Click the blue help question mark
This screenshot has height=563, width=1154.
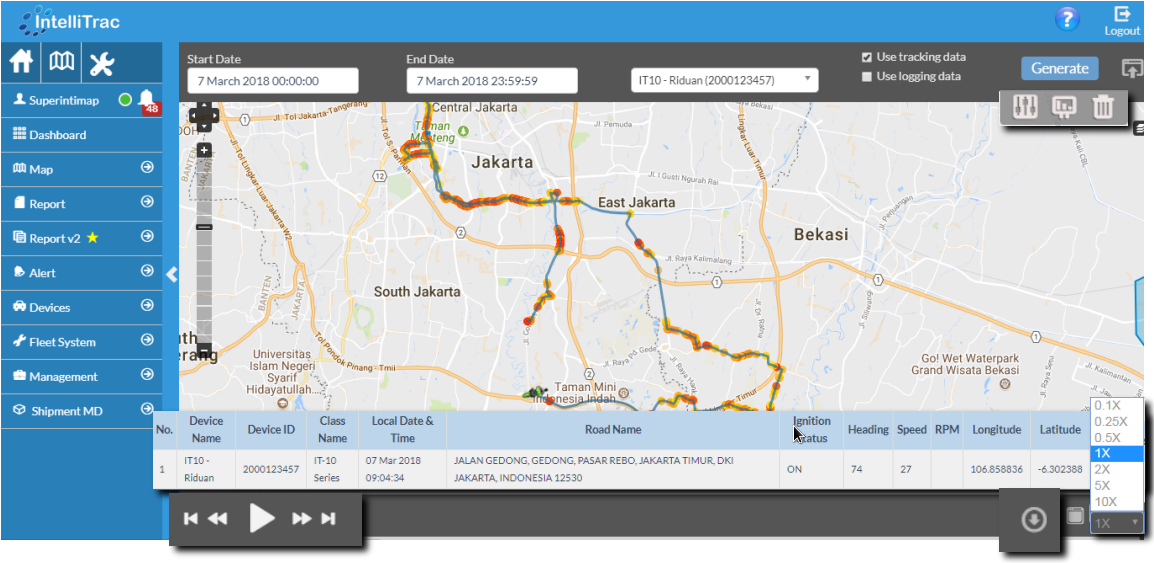(x=1067, y=18)
